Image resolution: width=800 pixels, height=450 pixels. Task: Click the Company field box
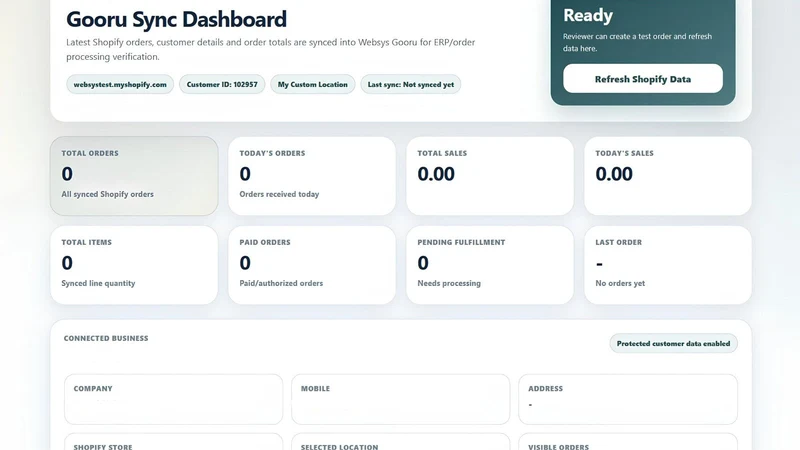pyautogui.click(x=173, y=399)
